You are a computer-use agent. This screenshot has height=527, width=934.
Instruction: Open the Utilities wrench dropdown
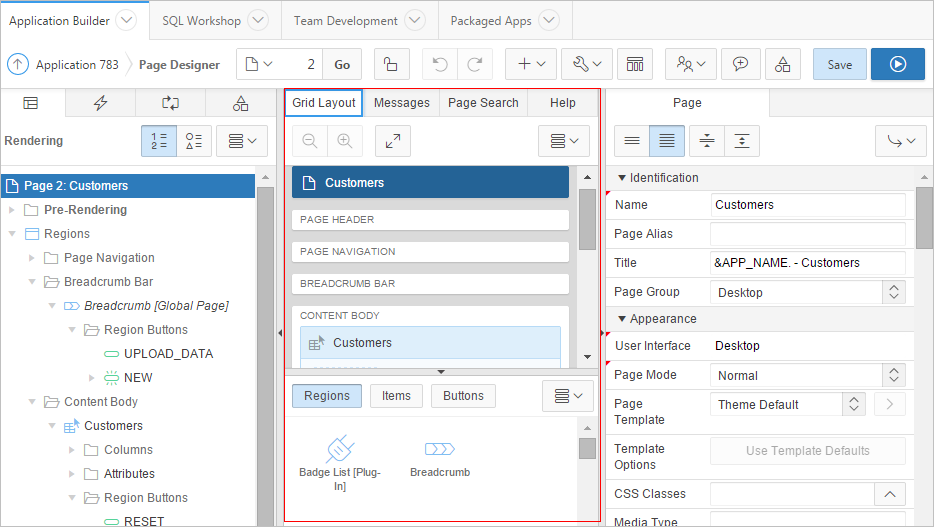586,64
